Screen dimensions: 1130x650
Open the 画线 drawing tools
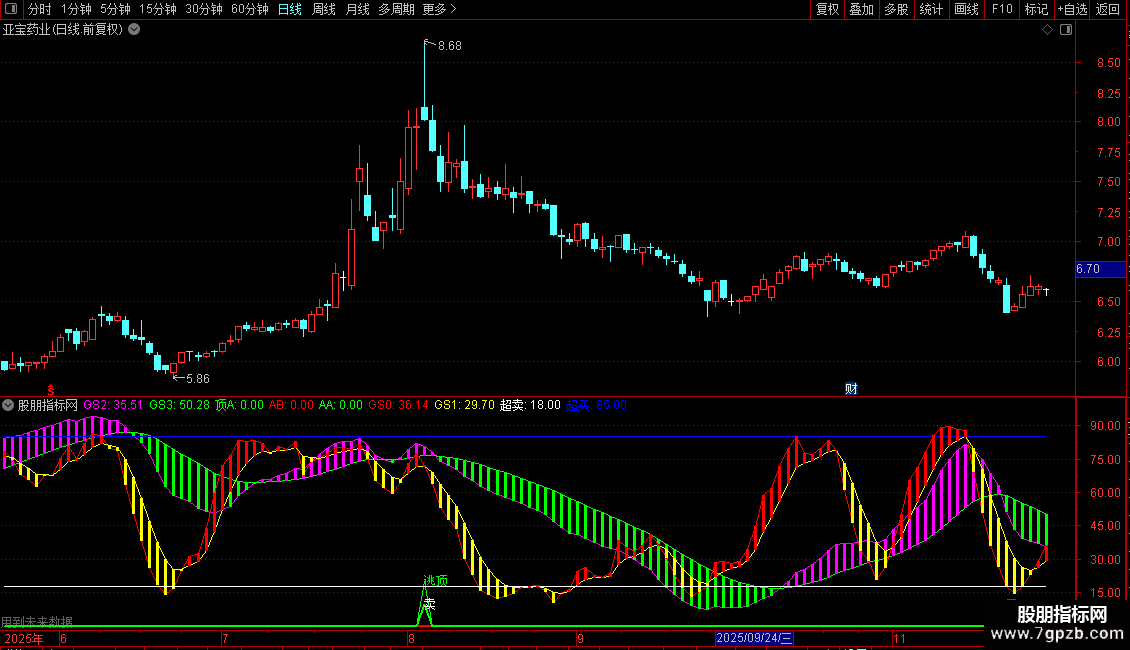[x=966, y=10]
